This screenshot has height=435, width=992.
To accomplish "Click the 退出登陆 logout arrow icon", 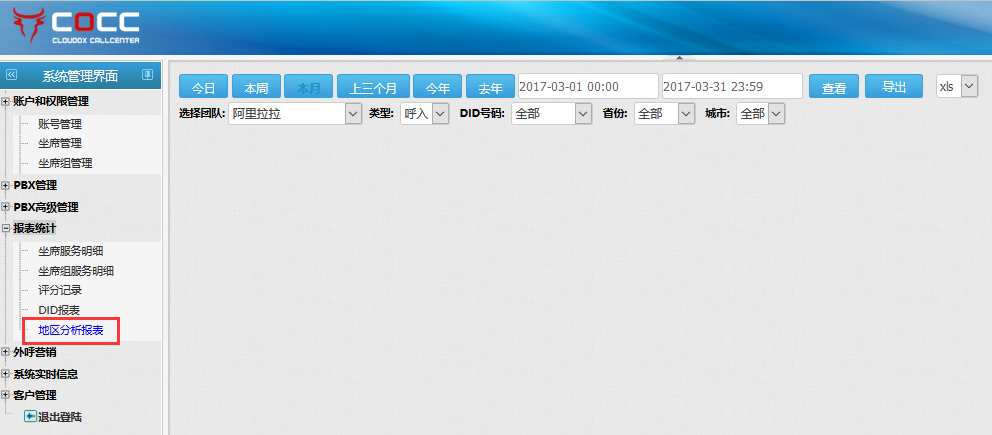I will [x=30, y=416].
